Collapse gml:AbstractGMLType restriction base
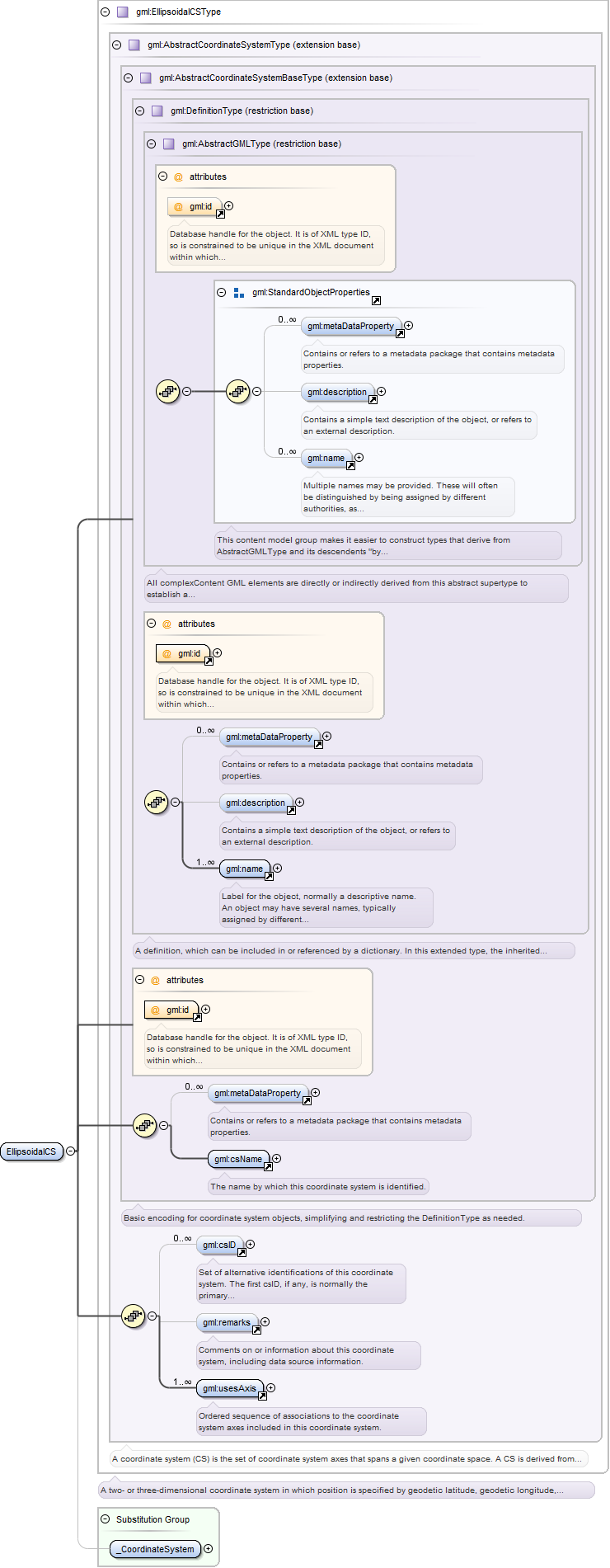 (x=151, y=144)
